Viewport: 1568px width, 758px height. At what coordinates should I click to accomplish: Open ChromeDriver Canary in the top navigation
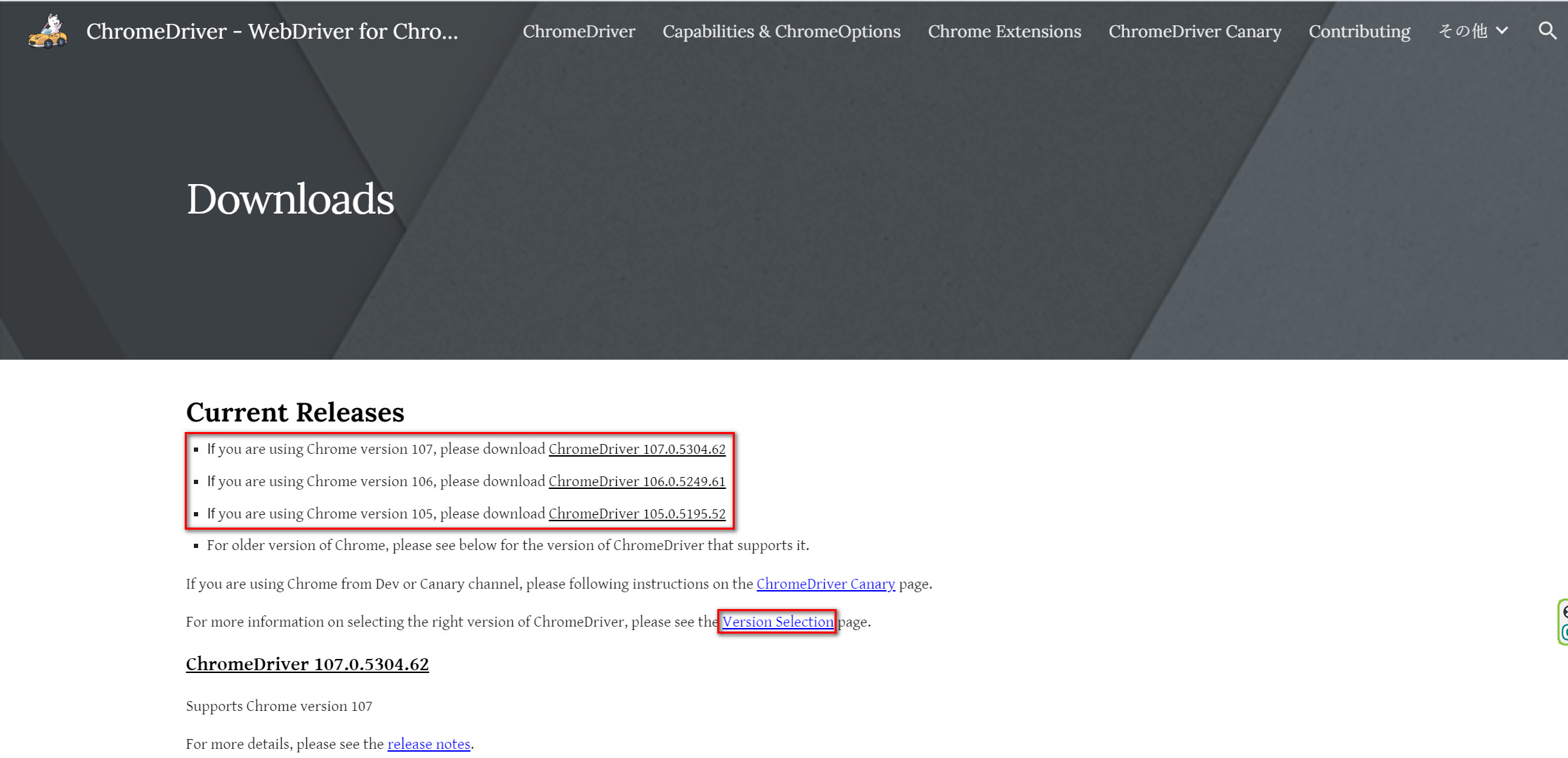(x=1195, y=31)
